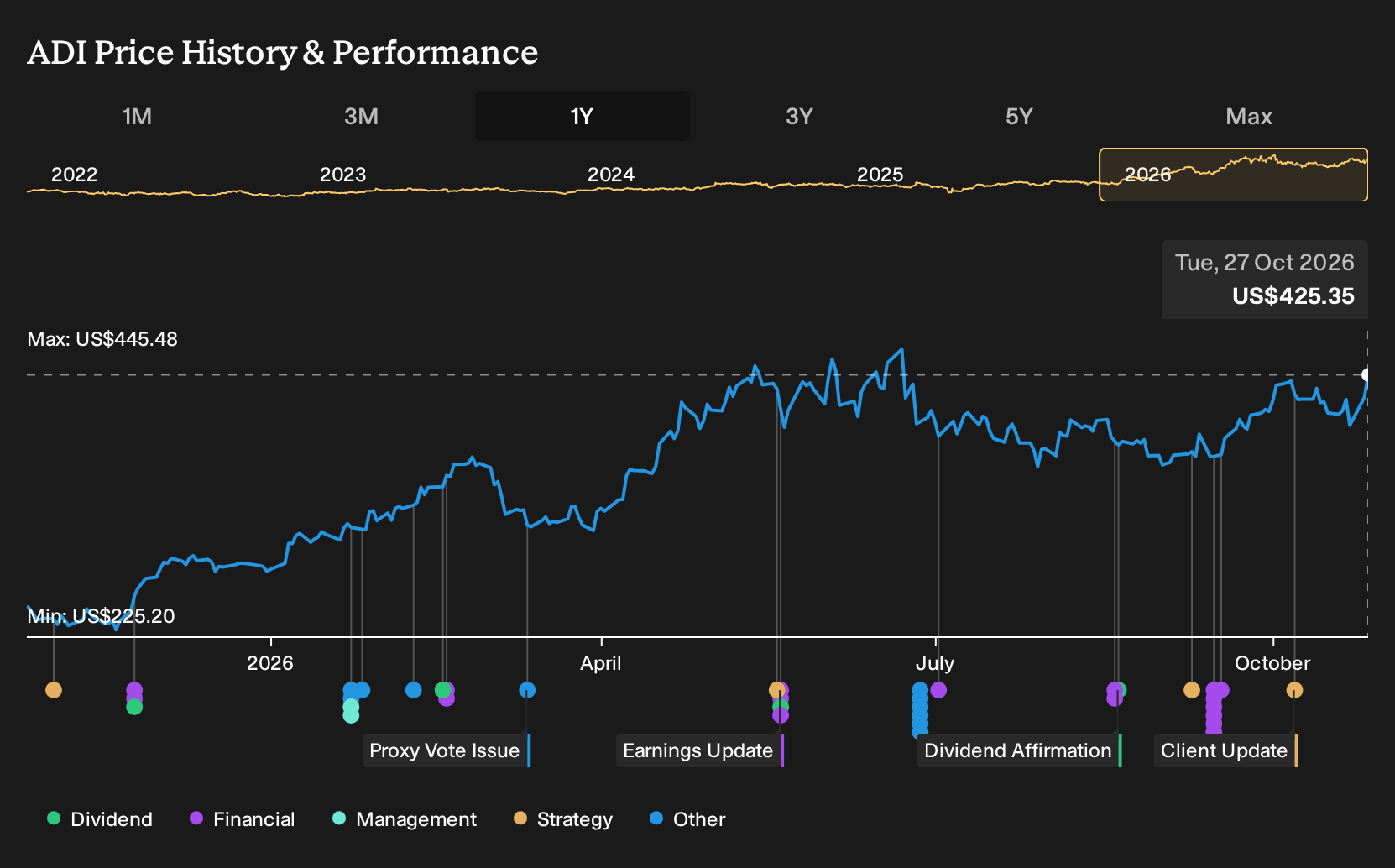Toggle the Financial legend filter
The image size is (1395, 868).
pyautogui.click(x=242, y=819)
